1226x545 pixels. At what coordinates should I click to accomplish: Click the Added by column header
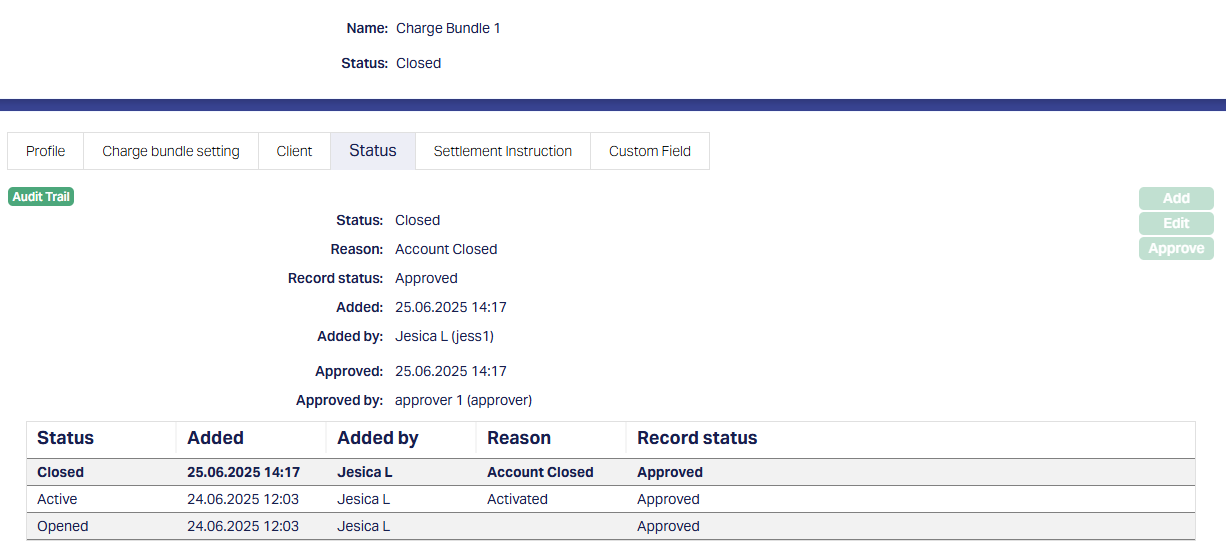pos(378,438)
